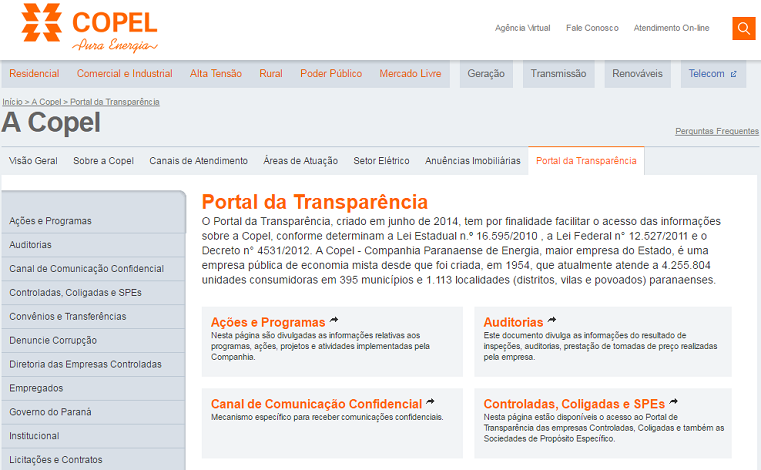Image resolution: width=761 pixels, height=470 pixels.
Task: Open Auditorias card heading
Action: (x=513, y=322)
